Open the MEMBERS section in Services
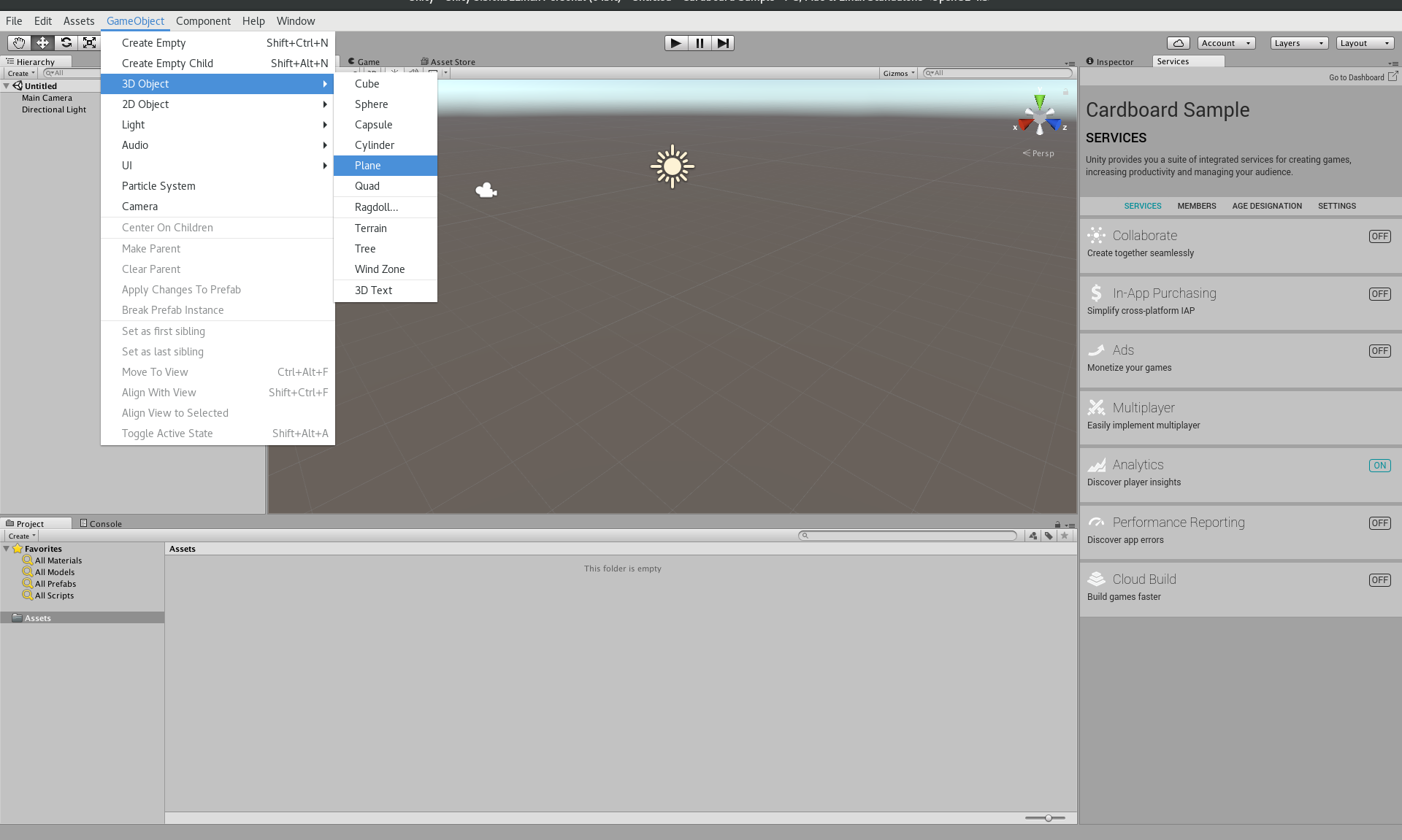This screenshot has width=1402, height=840. click(x=1196, y=206)
